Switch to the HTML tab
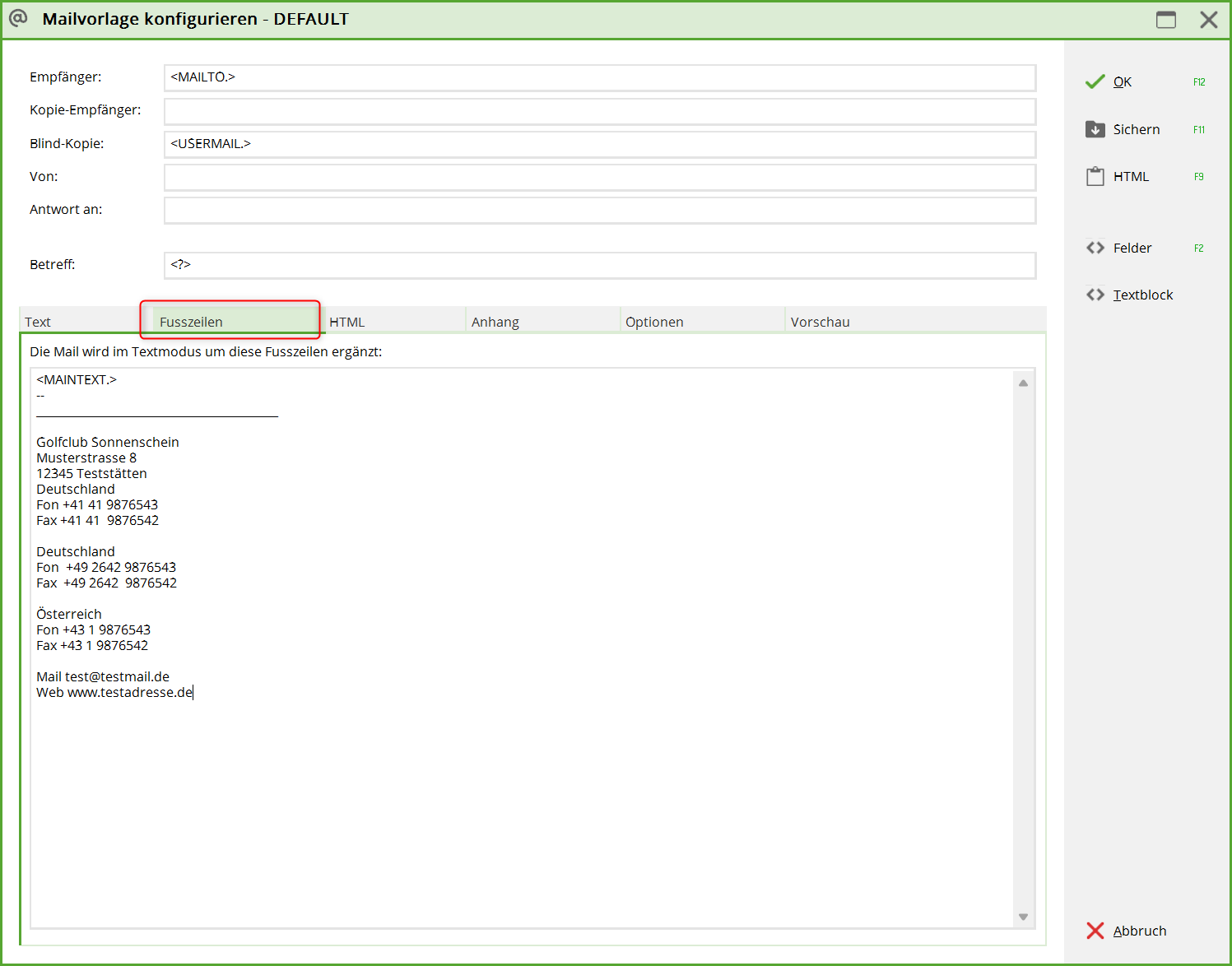 click(x=346, y=322)
